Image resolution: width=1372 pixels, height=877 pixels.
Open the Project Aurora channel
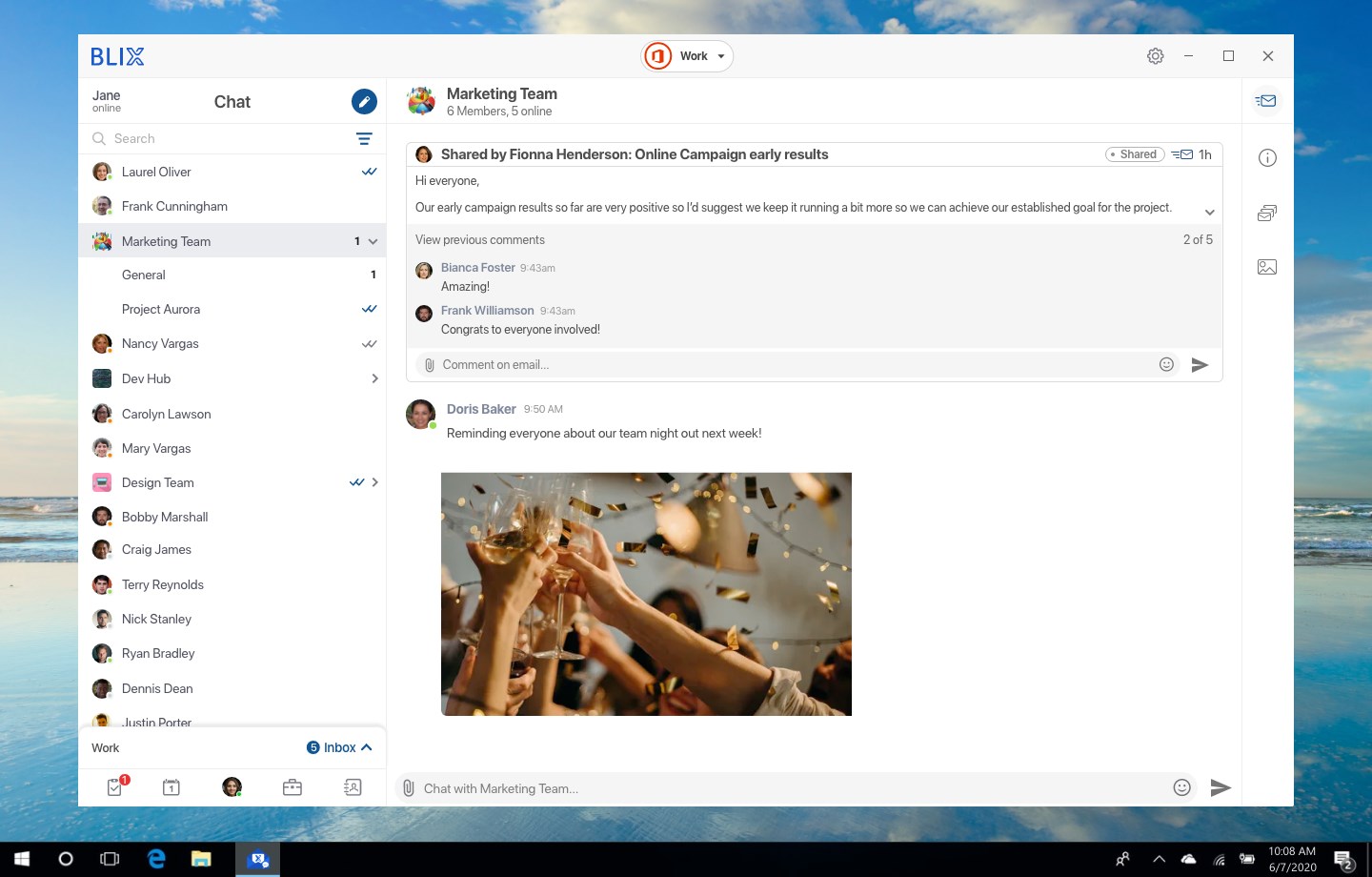tap(232, 309)
